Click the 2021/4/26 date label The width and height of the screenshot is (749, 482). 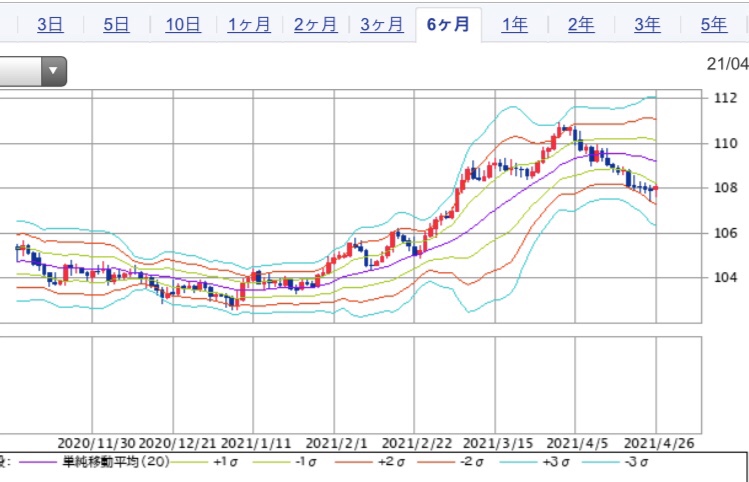(x=659, y=443)
